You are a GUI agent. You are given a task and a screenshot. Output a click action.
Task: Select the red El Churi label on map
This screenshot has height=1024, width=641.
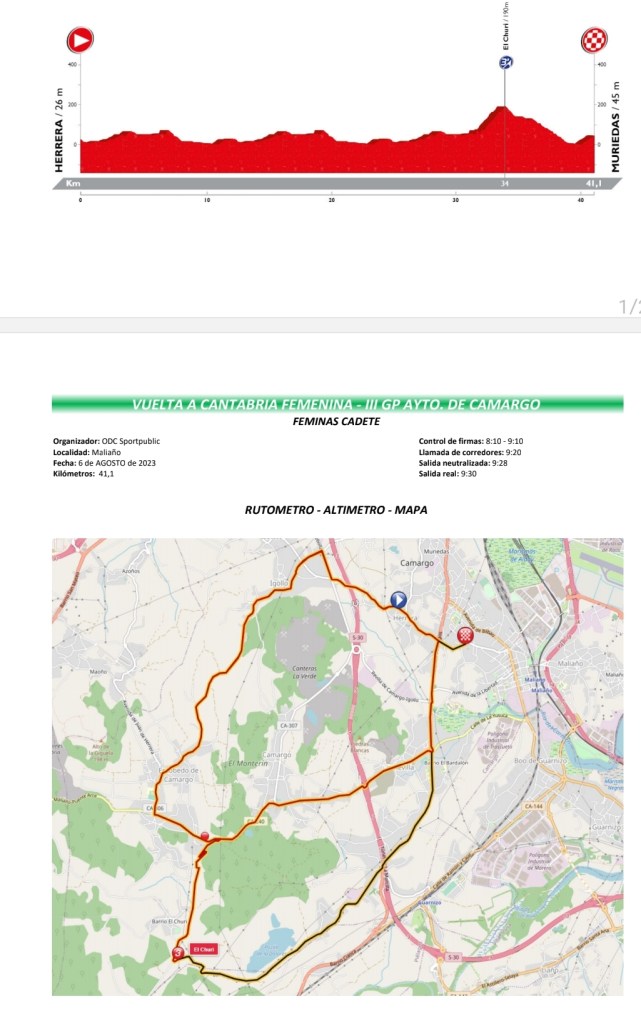[x=204, y=950]
